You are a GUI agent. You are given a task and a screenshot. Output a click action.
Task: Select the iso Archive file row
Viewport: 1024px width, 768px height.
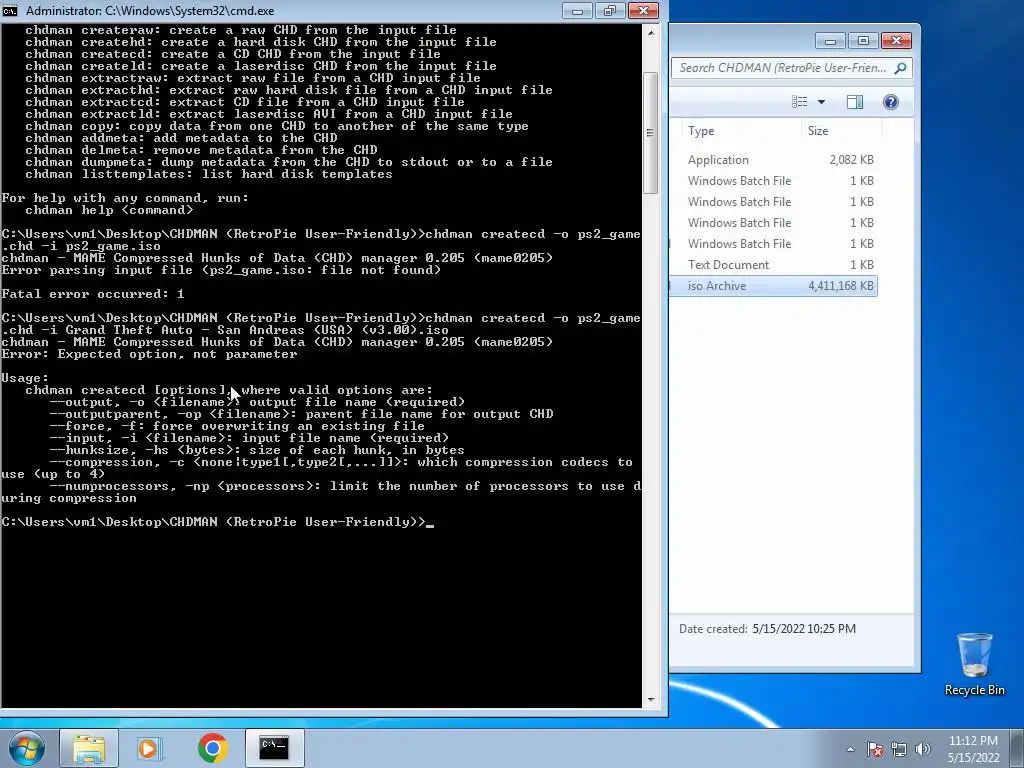(774, 285)
